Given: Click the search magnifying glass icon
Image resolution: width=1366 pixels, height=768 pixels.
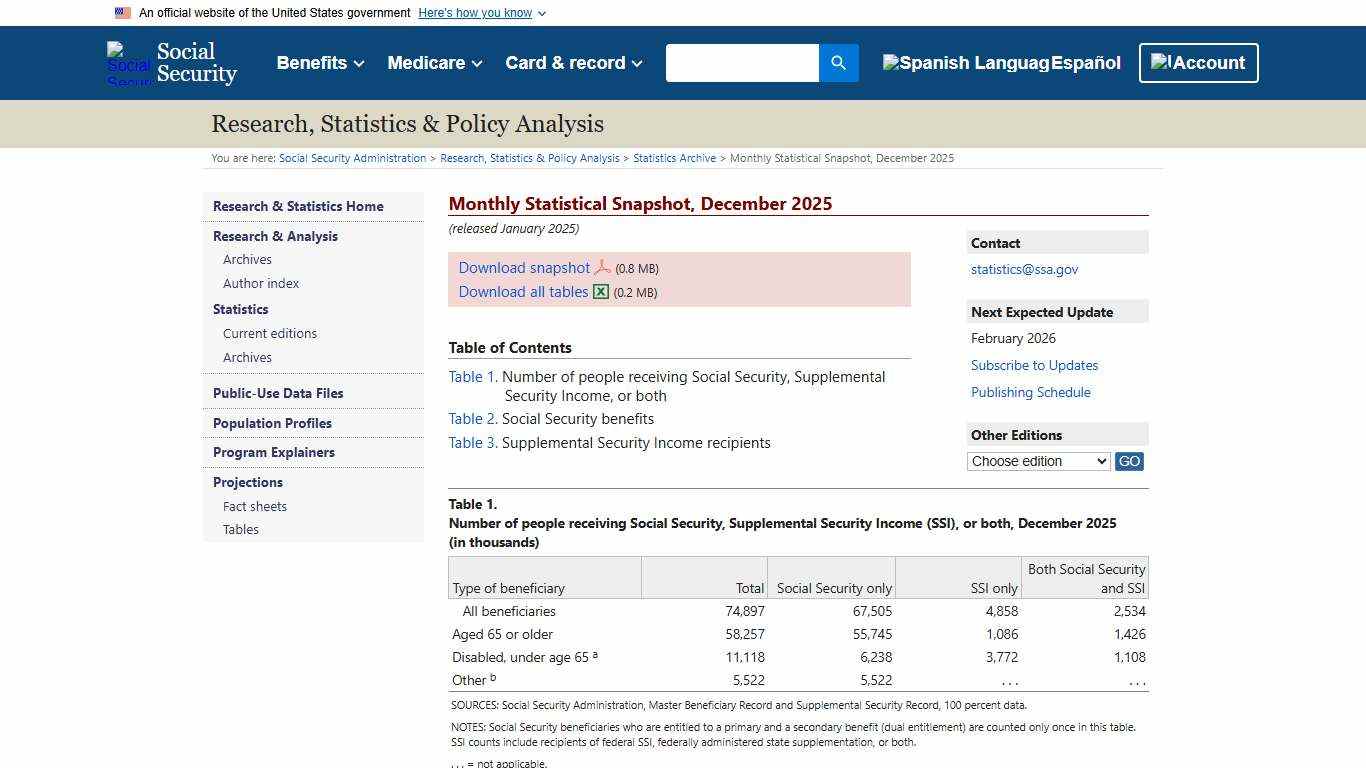Looking at the screenshot, I should click(838, 62).
